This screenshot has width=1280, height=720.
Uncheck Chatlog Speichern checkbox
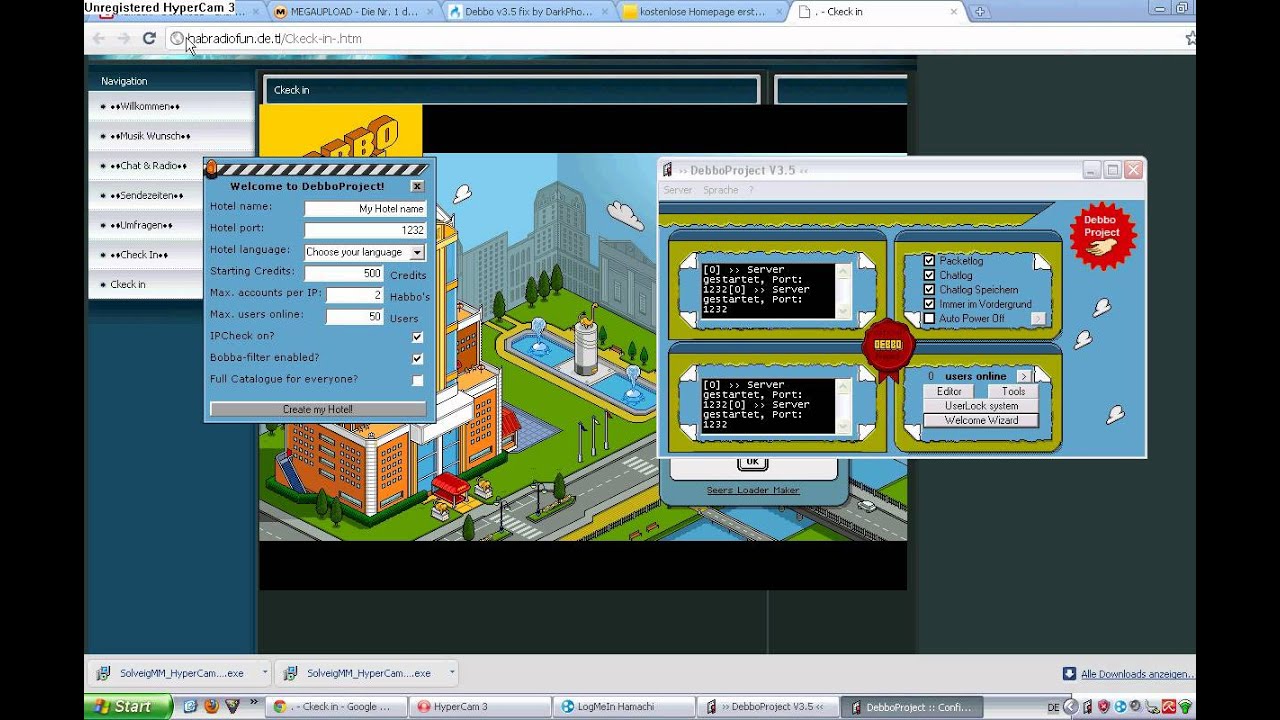click(x=929, y=290)
